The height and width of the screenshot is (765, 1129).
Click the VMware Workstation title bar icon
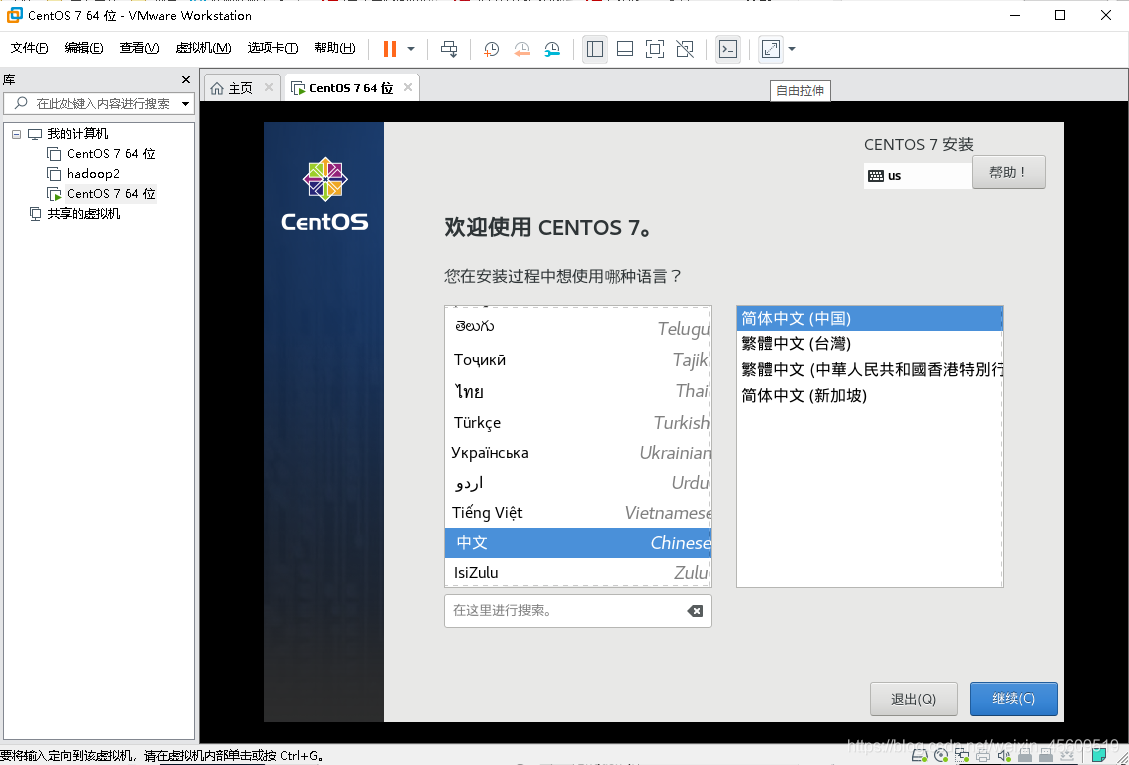coord(14,15)
